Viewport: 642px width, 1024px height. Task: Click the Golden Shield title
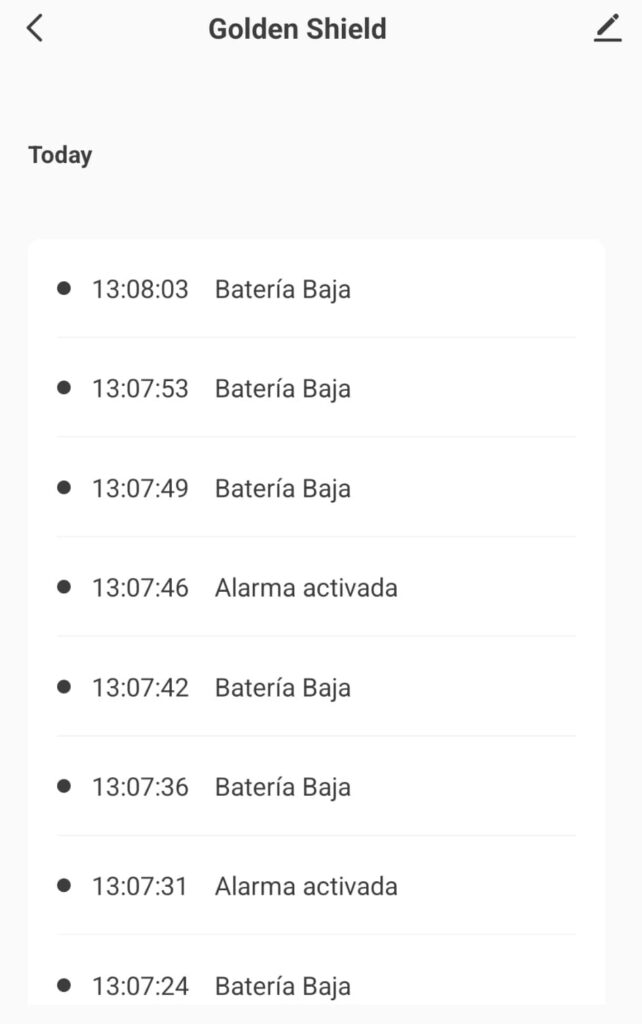pos(297,29)
